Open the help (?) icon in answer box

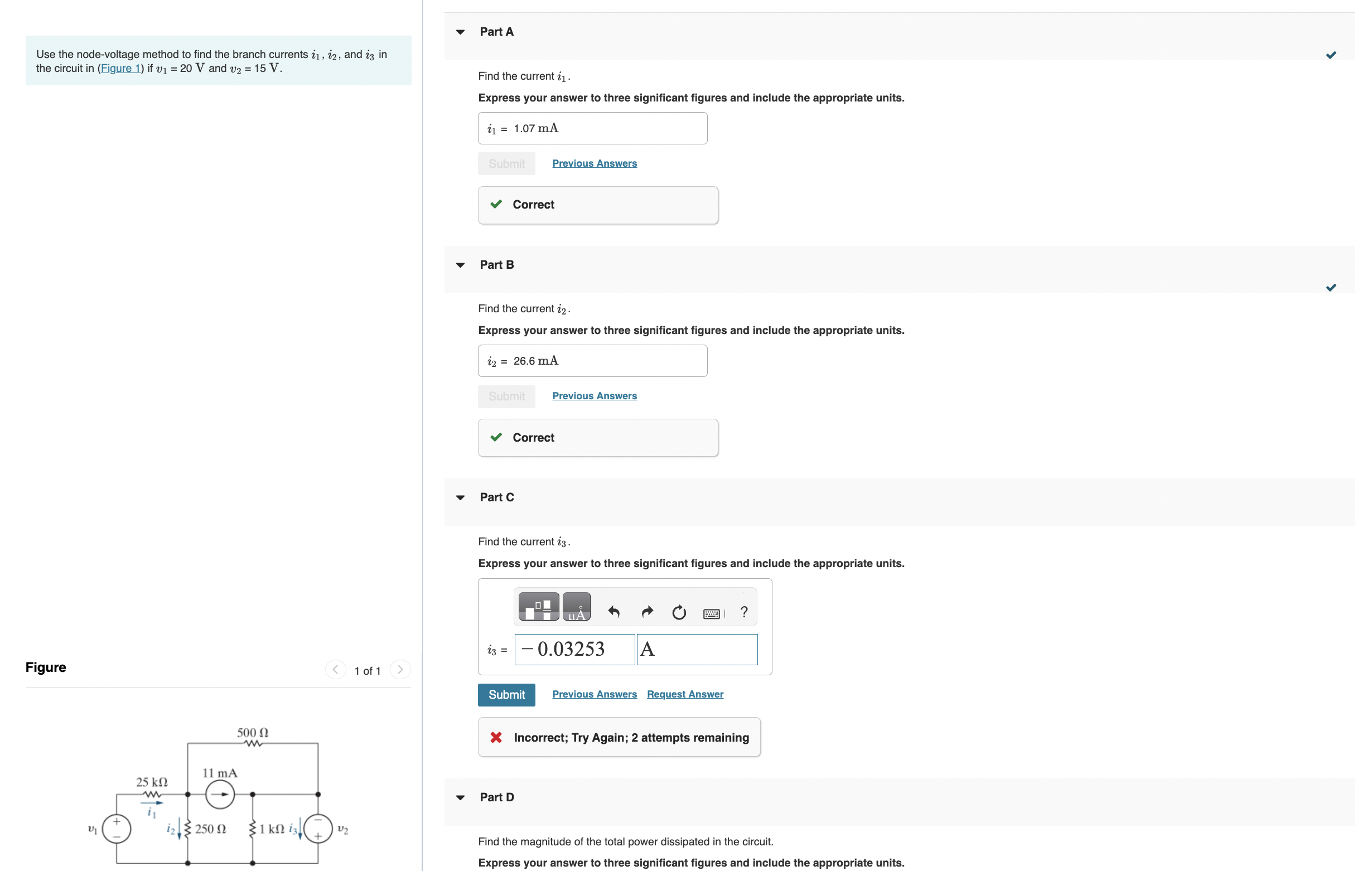coord(743,612)
